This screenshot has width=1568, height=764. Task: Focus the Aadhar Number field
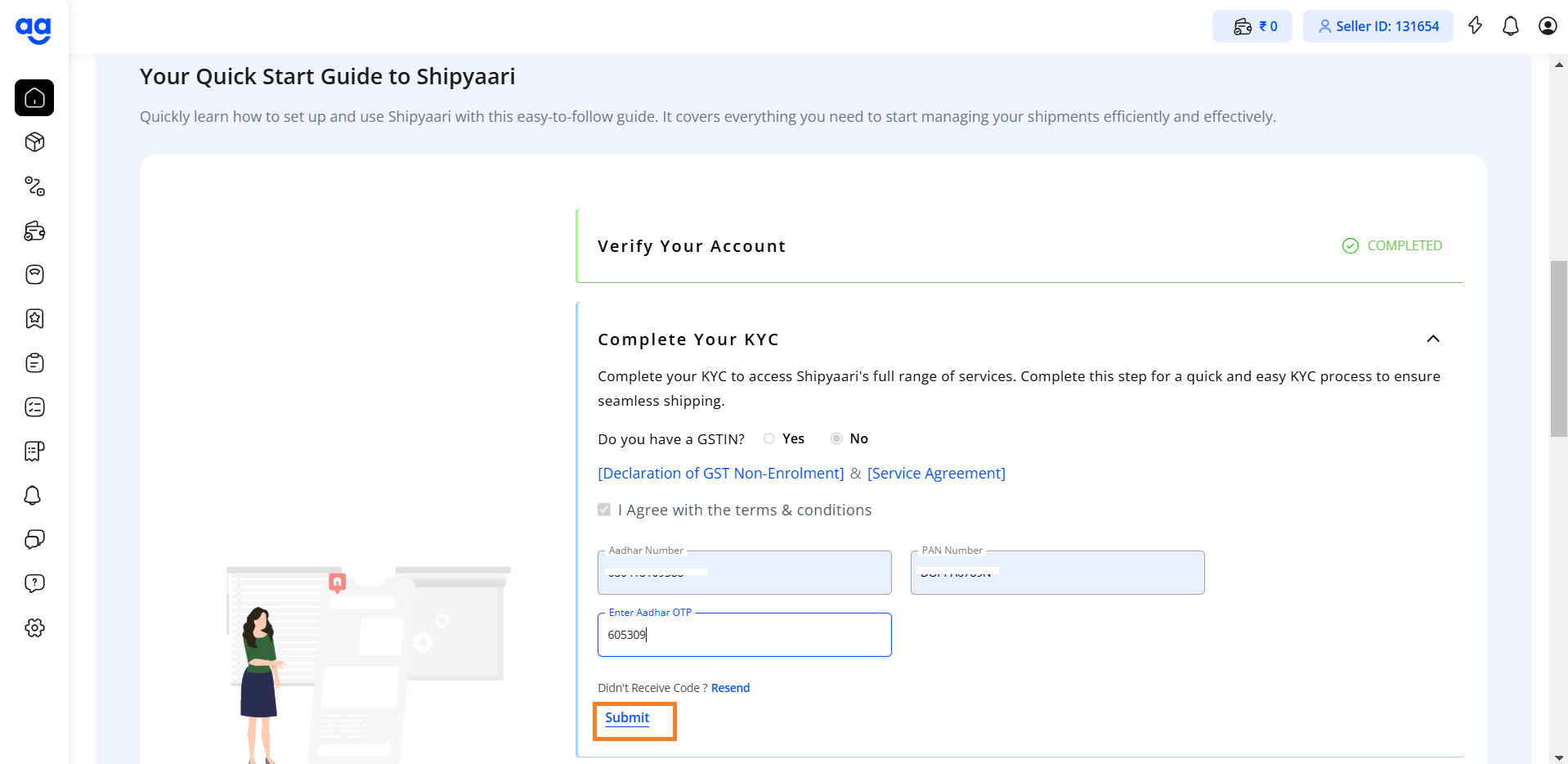pyautogui.click(x=745, y=573)
